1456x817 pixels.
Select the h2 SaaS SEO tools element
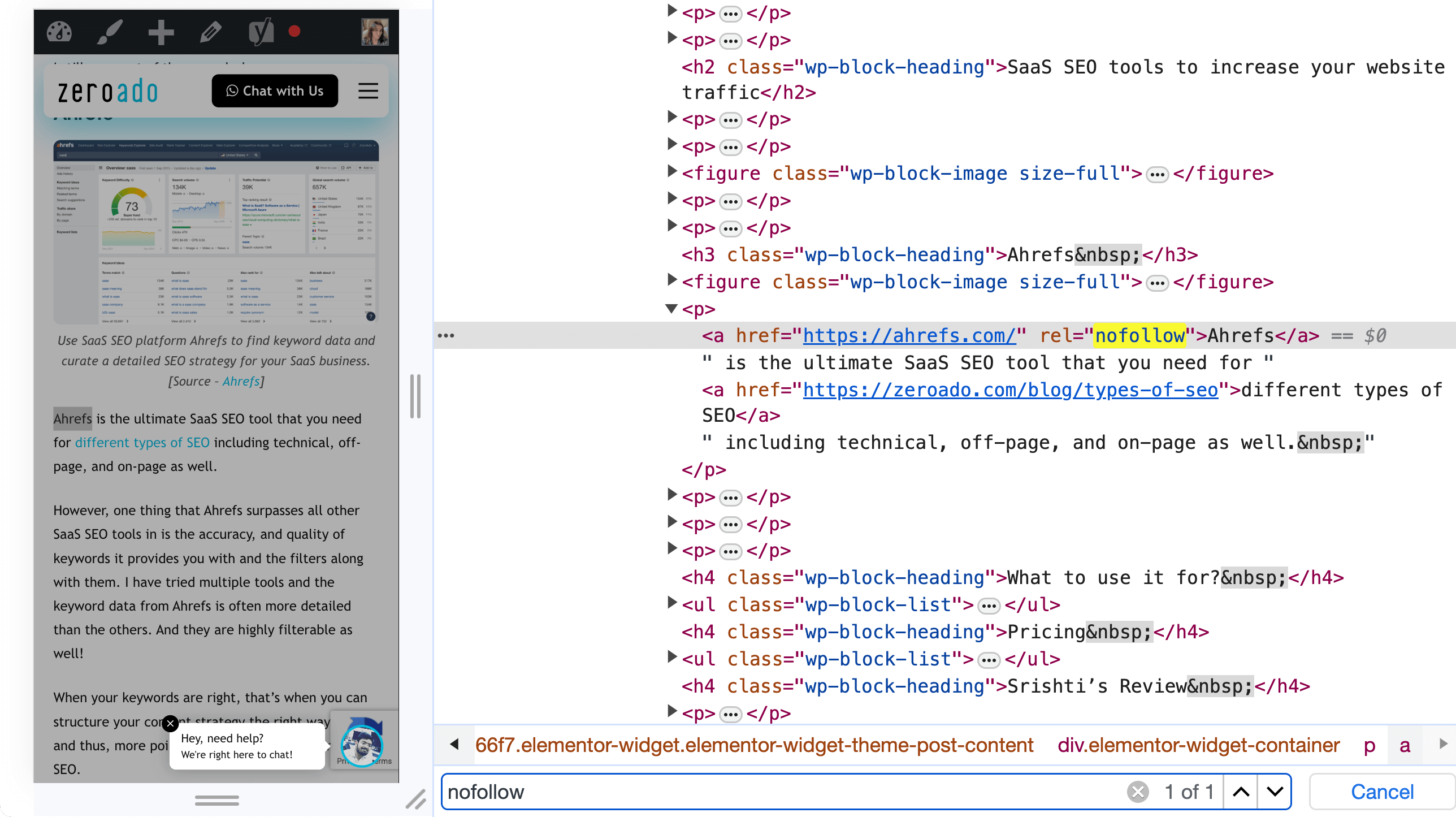[1063, 79]
